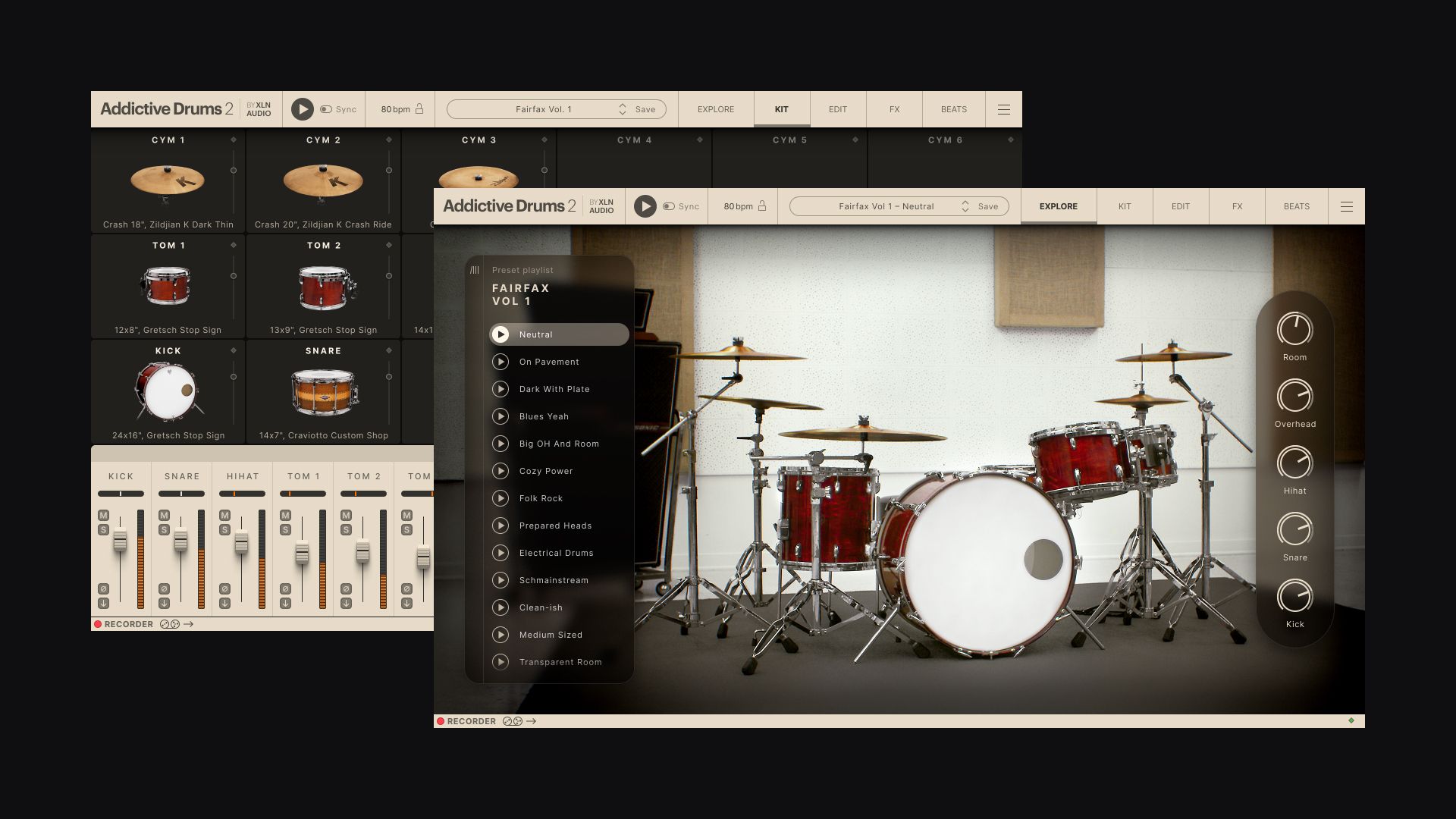Open the CYM 2 slot diamond menu
The image size is (1456, 819).
[x=389, y=140]
